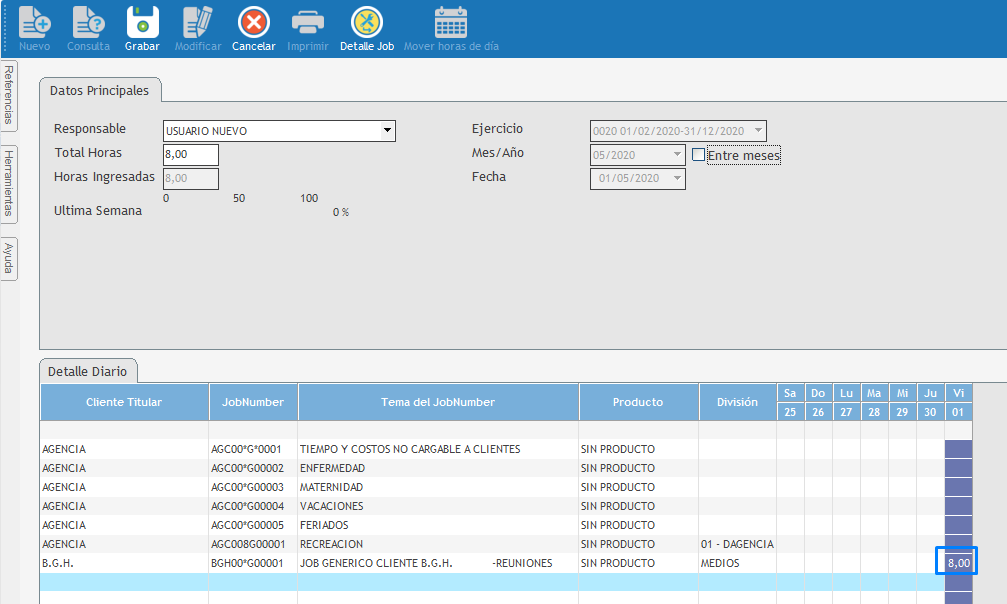Open the Consulta toolbar icon
1007x604 pixels.
[88, 23]
